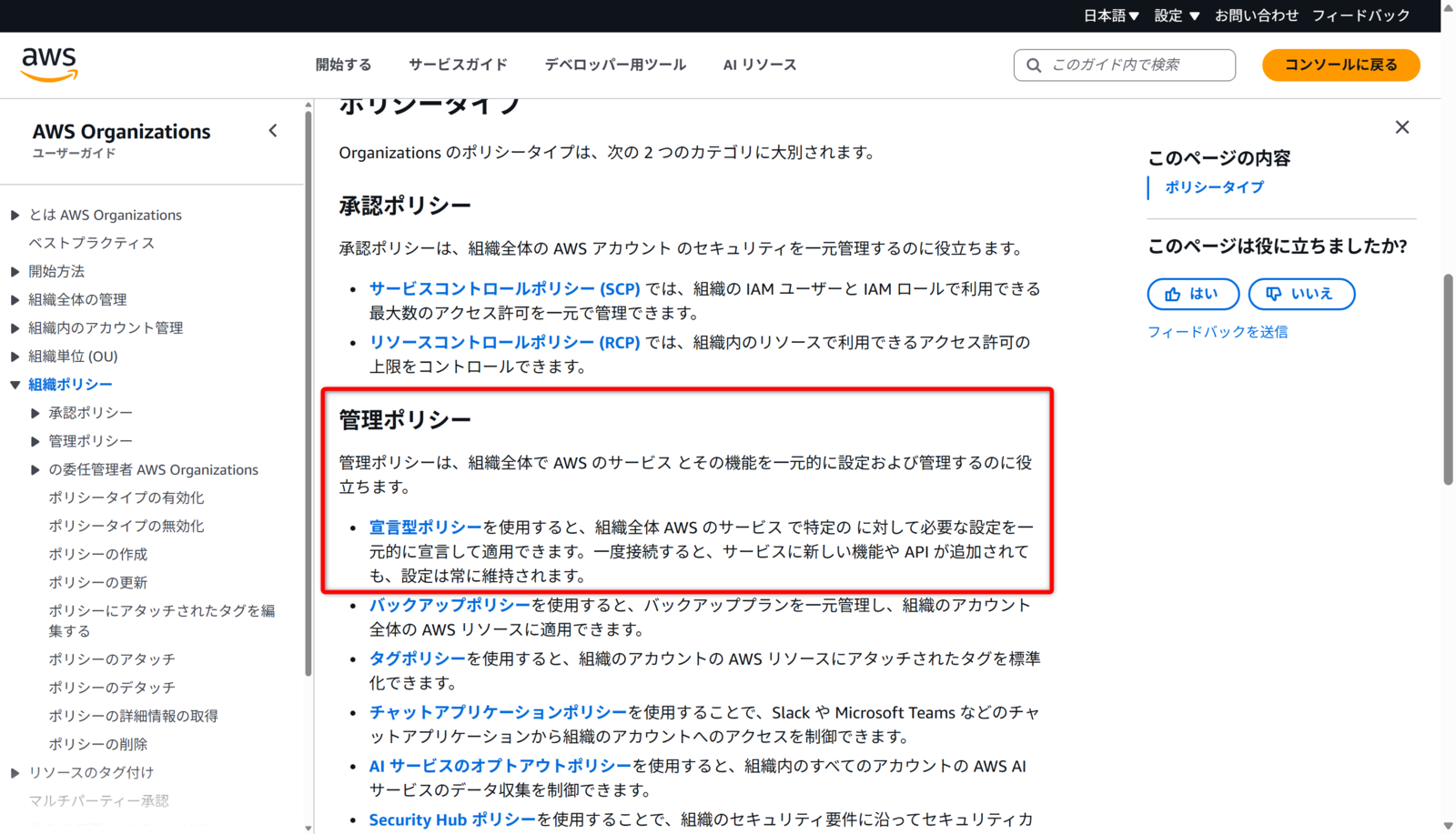Open ポリシーの作成 page

pos(97,554)
